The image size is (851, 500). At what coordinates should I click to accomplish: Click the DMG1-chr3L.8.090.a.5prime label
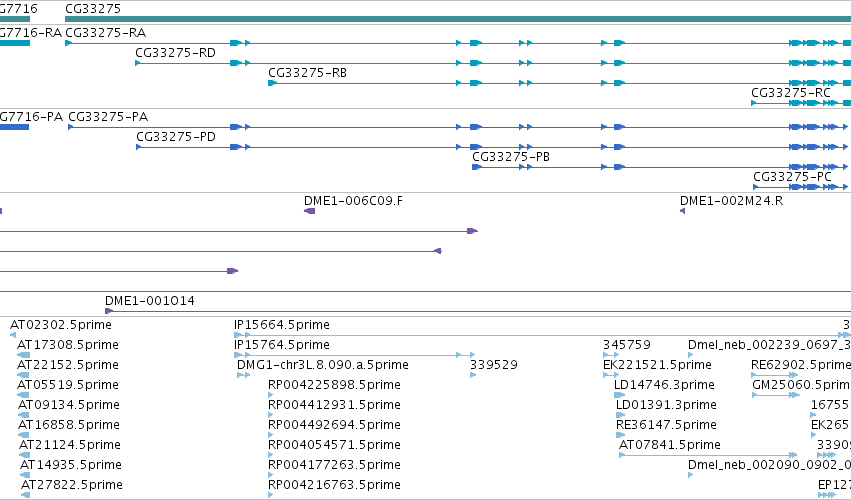[323, 365]
